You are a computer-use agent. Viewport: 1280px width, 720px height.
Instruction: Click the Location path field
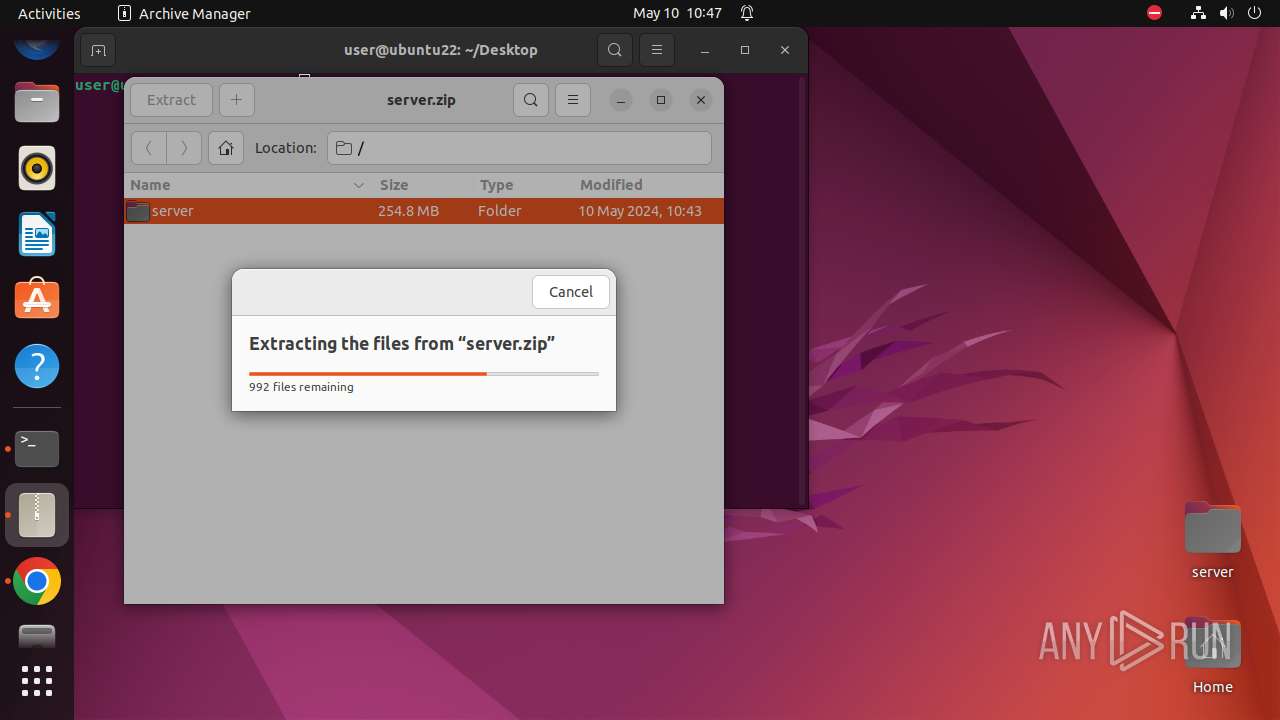click(x=519, y=148)
